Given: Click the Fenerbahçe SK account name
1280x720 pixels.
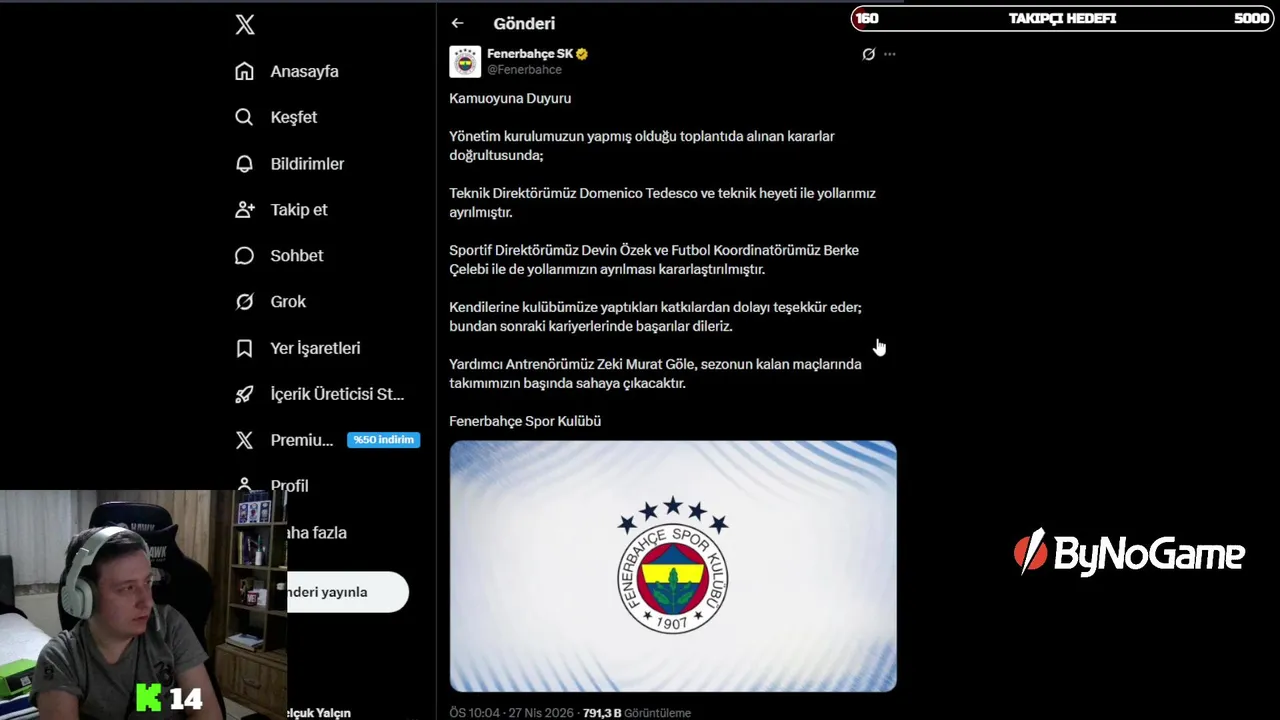Looking at the screenshot, I should click(530, 54).
